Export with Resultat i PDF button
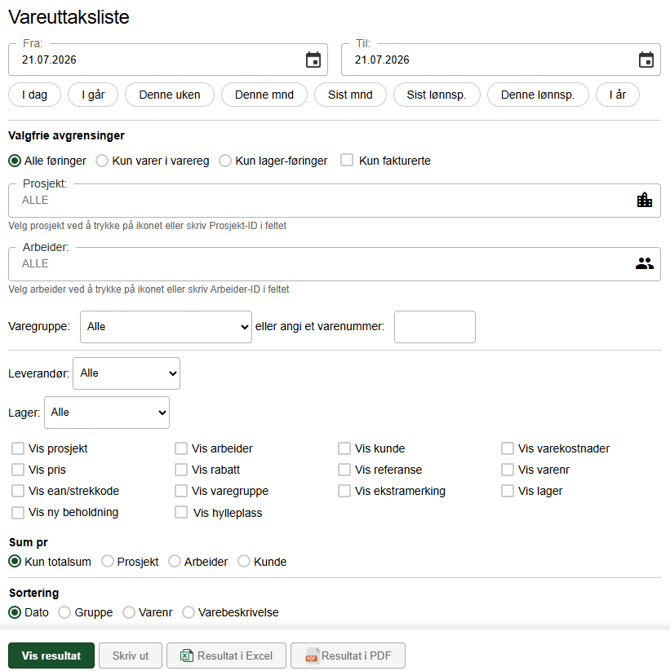This screenshot has width=670, height=671. pos(348,656)
